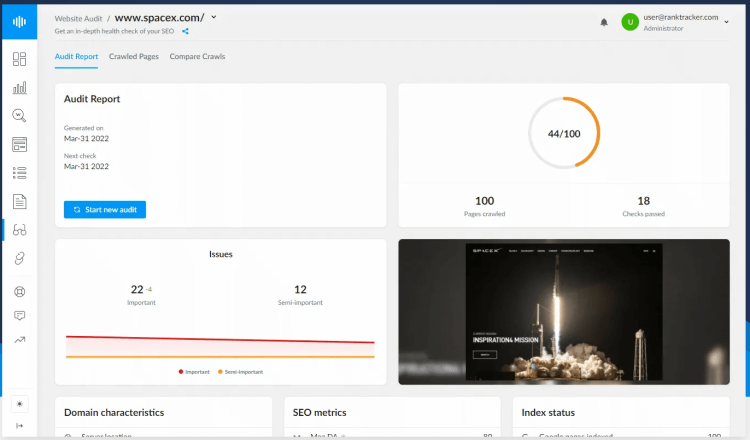This screenshot has width=750, height=440.
Task: Switch to the Compare Crawls tab
Action: click(197, 56)
